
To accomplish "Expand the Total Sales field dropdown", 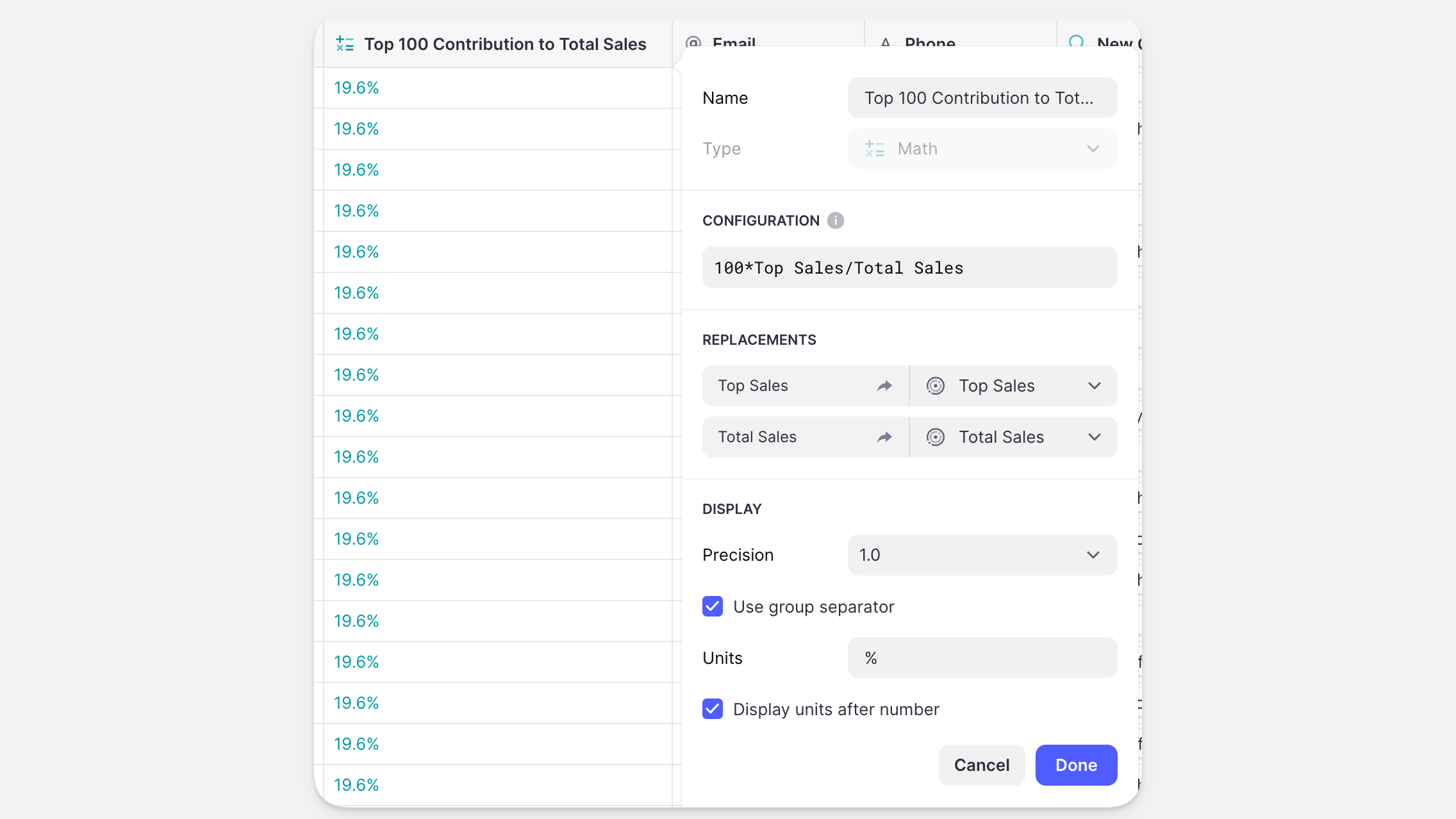I will point(1094,437).
